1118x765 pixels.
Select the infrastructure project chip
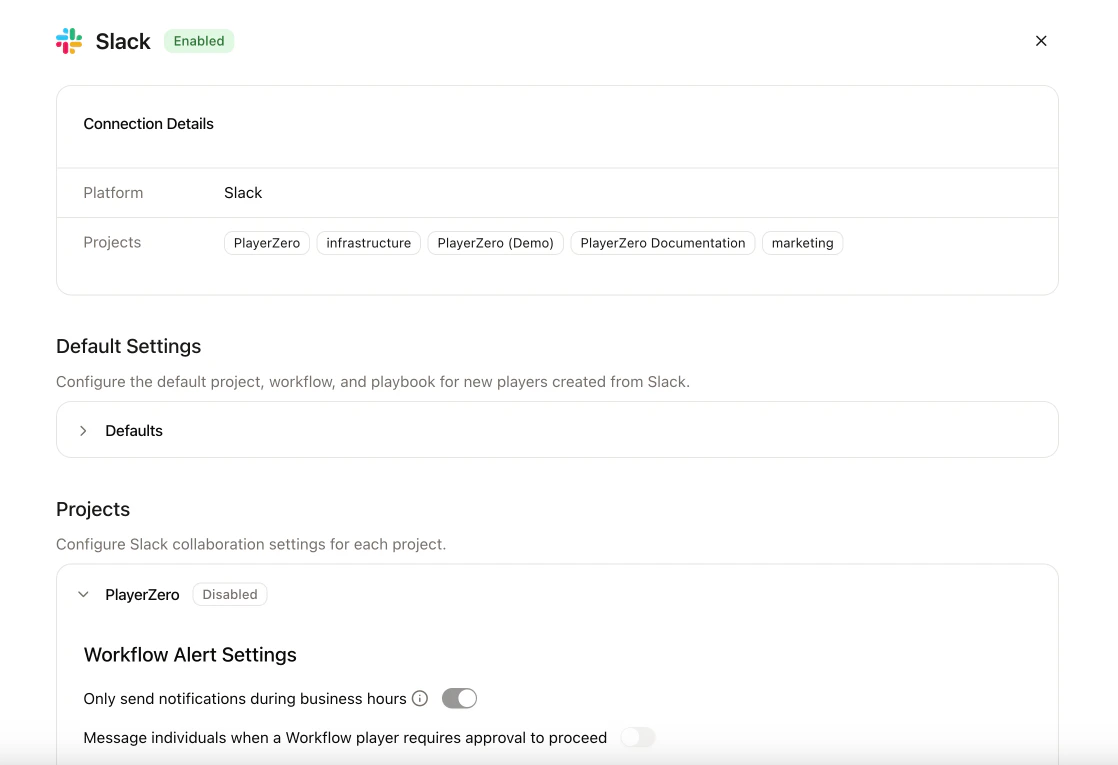368,242
